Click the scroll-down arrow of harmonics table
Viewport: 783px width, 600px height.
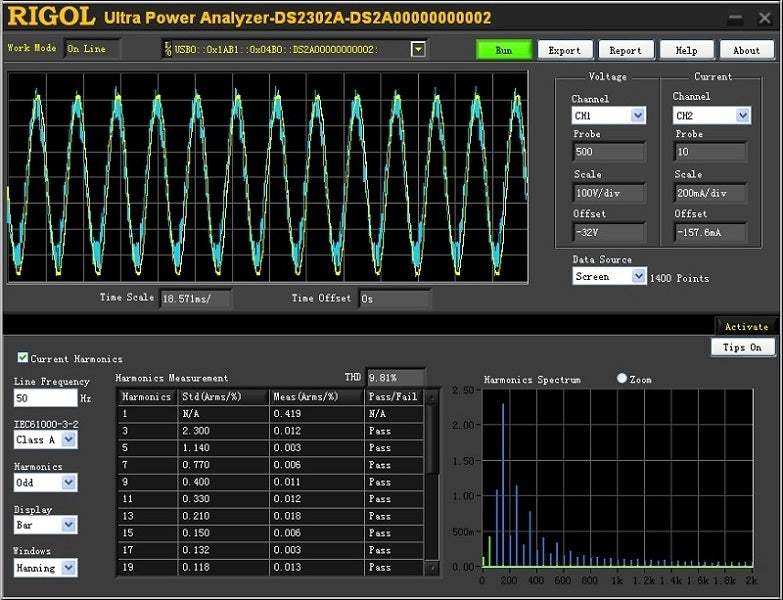pos(432,567)
